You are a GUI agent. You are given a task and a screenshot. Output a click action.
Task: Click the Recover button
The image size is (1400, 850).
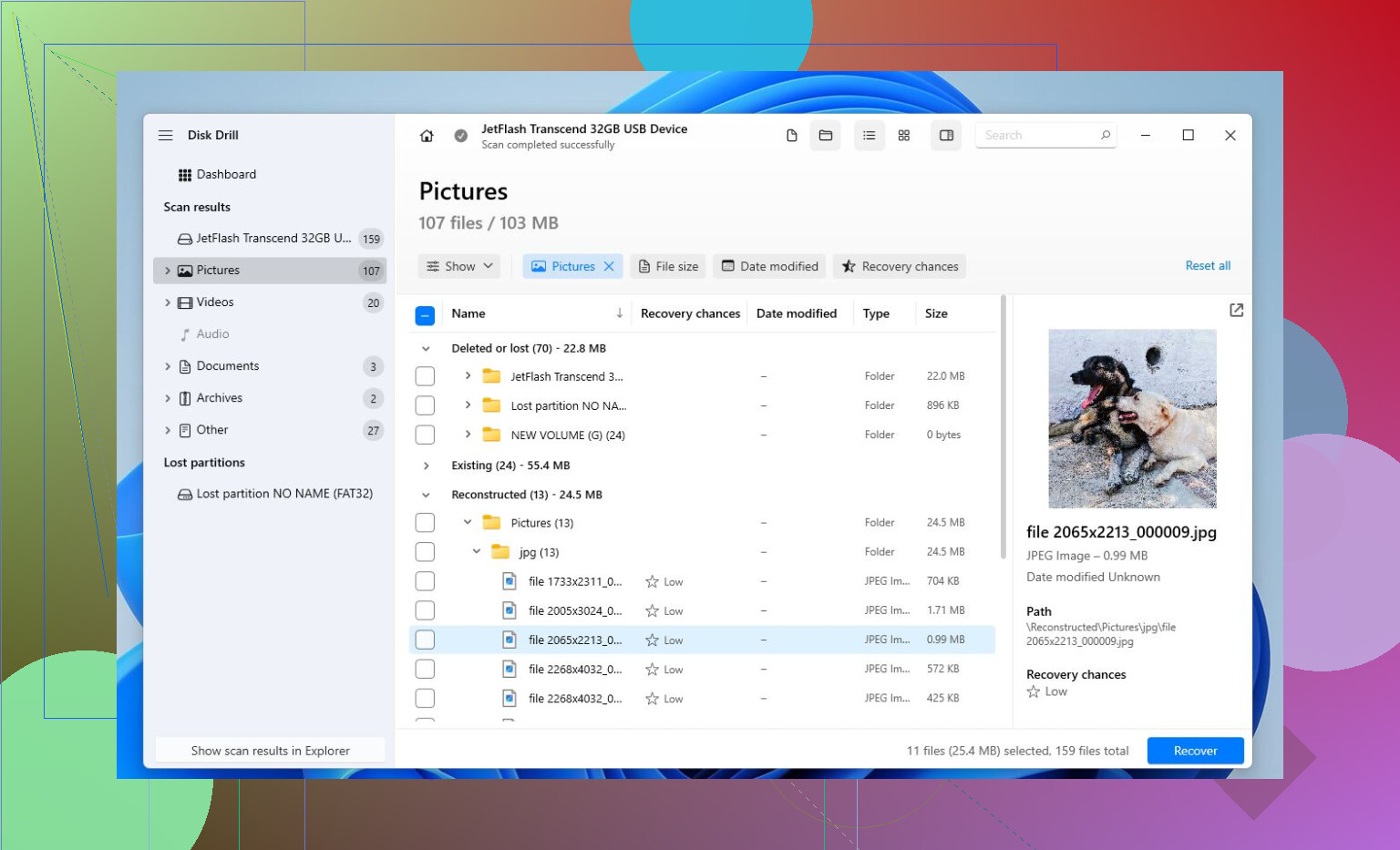pos(1195,751)
